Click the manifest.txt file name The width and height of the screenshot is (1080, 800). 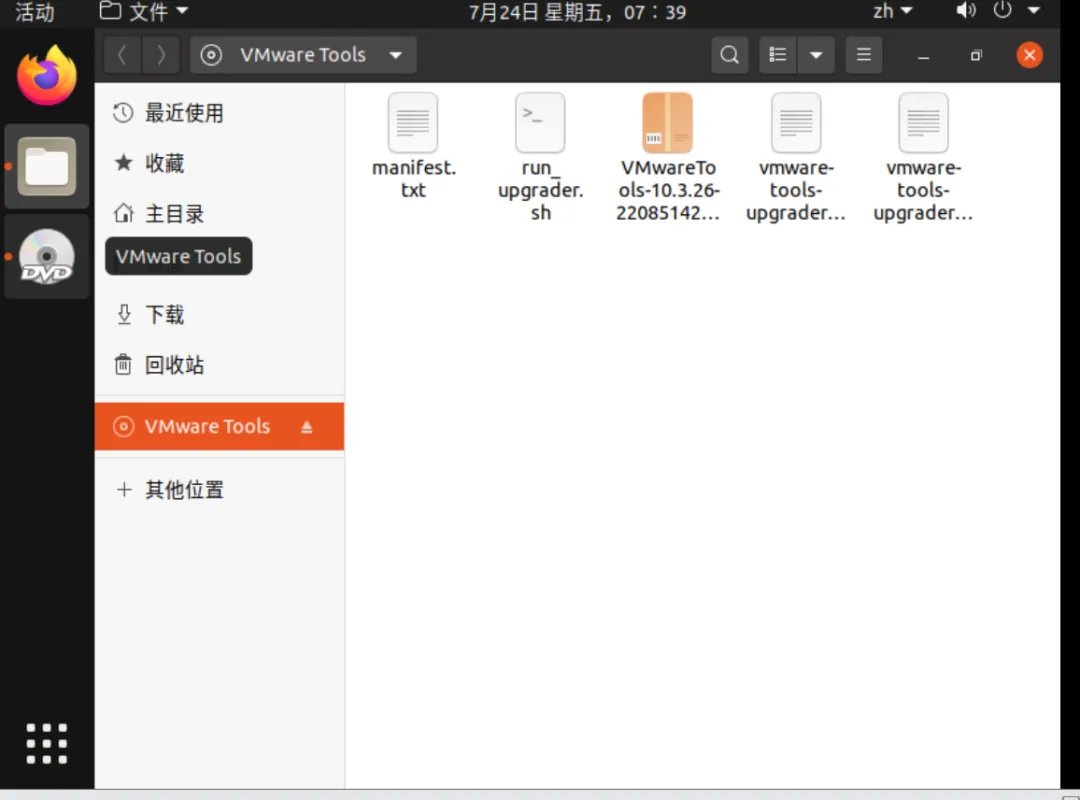[x=413, y=178]
